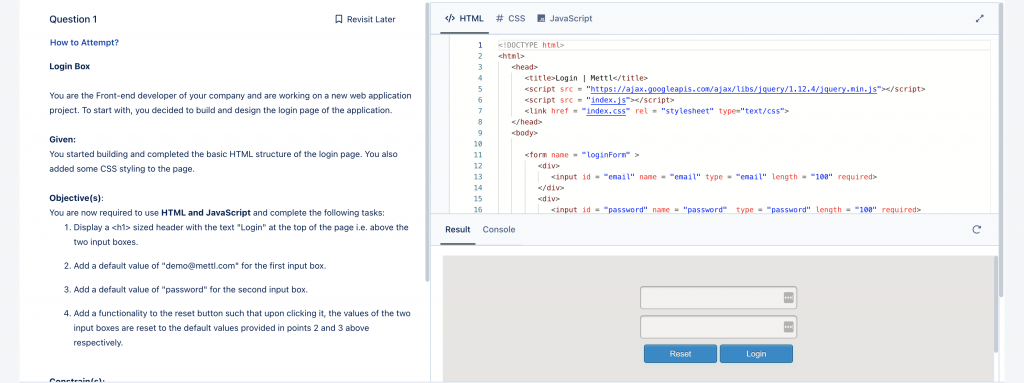Click the index.css link in code
The width and height of the screenshot is (1024, 383).
tap(607, 110)
